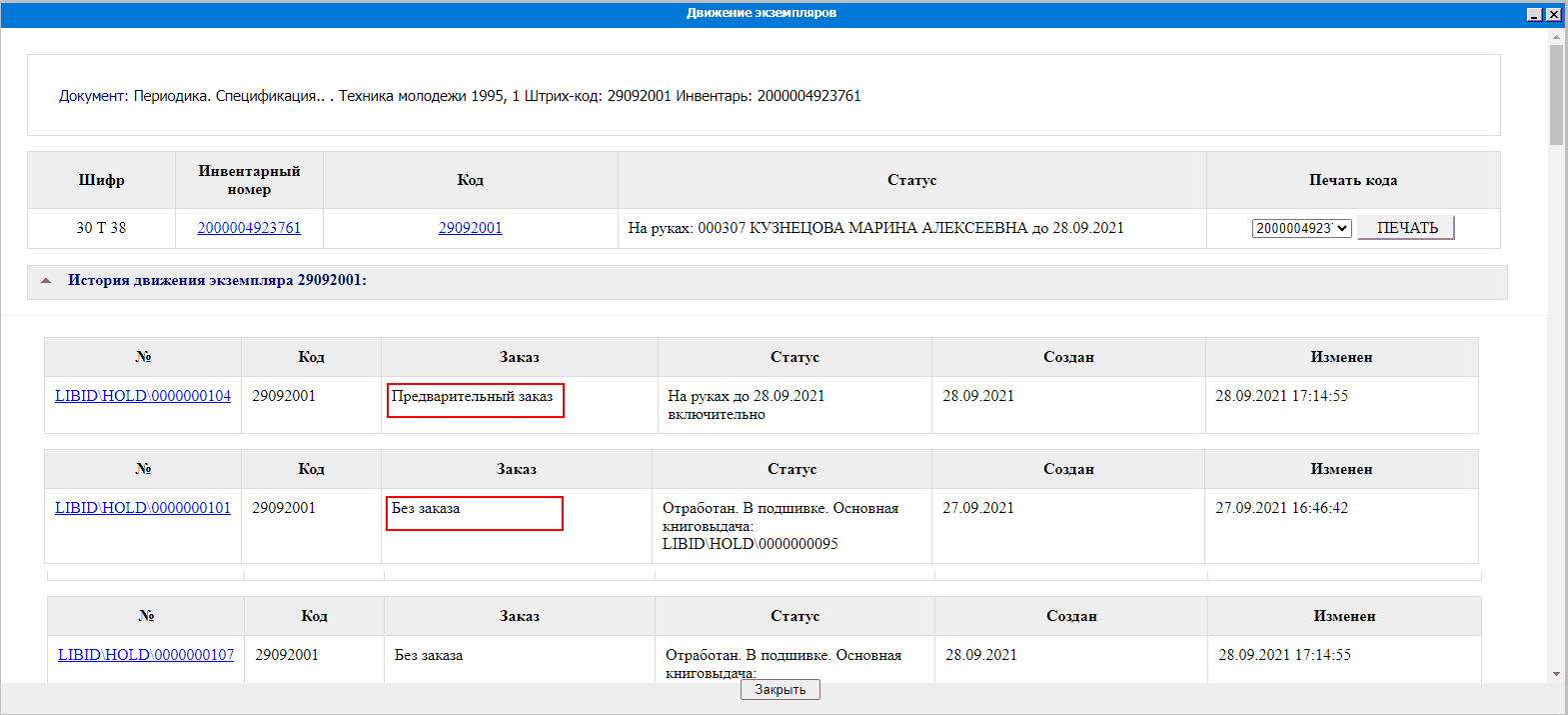Screen dimensions: 1568x715
Task: Click code 29092001 in row 0000000107
Action: [287, 655]
